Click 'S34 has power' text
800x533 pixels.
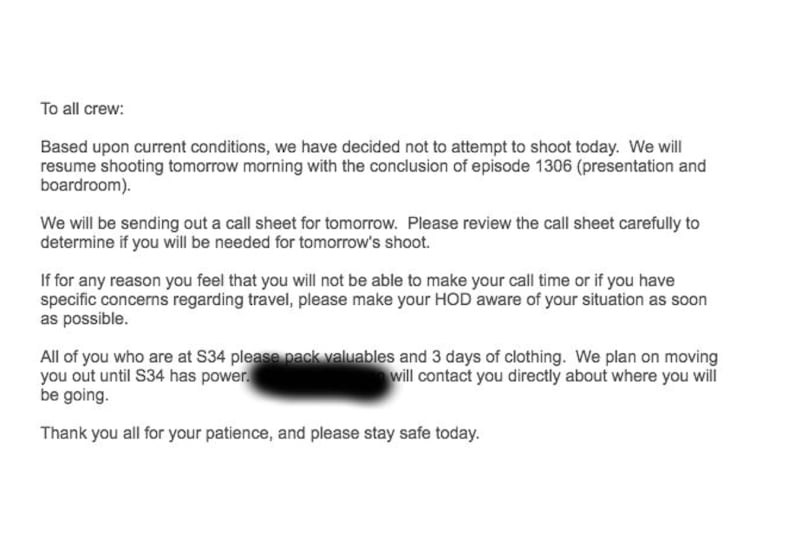191,376
